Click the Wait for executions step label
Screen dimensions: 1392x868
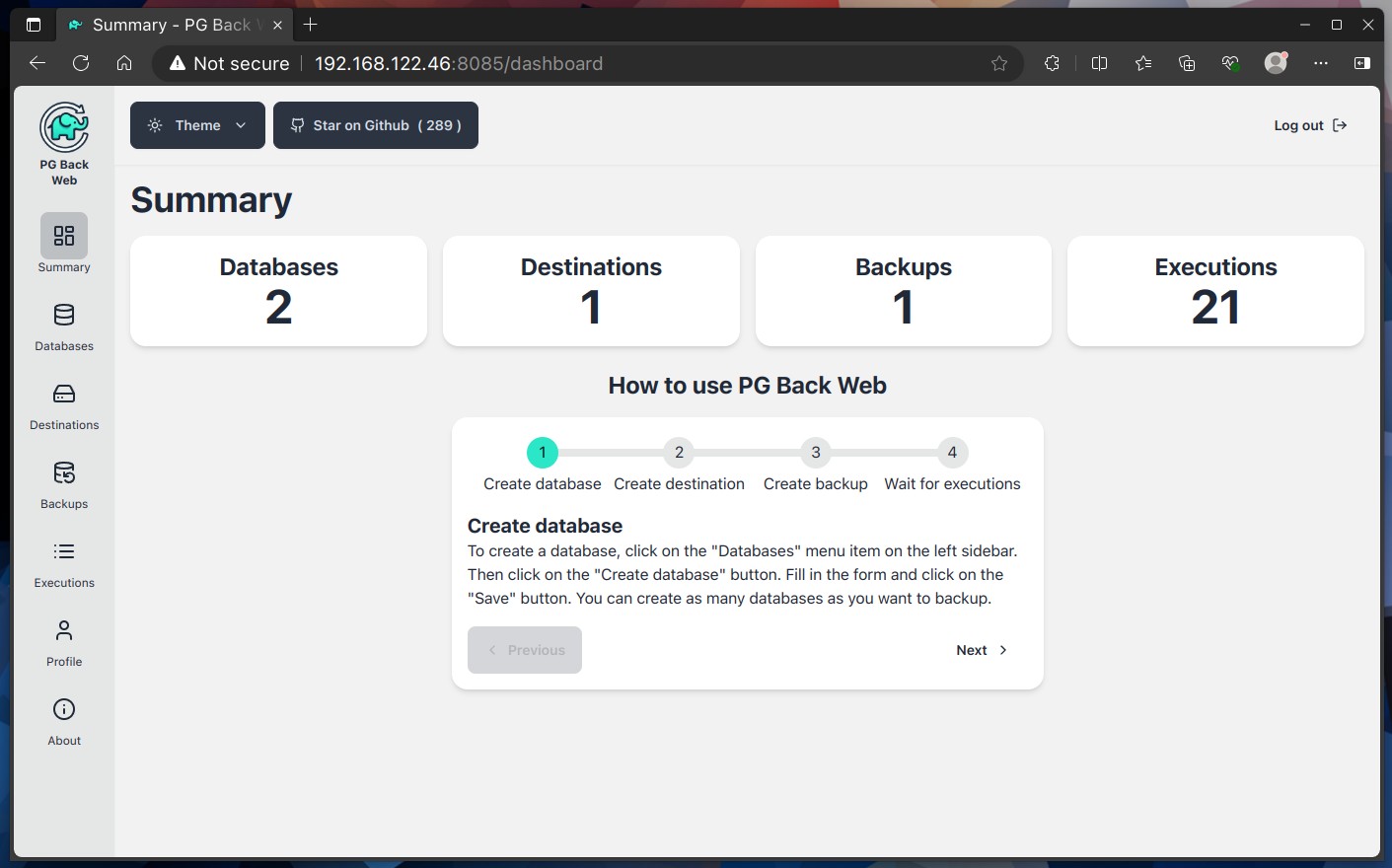[952, 484]
